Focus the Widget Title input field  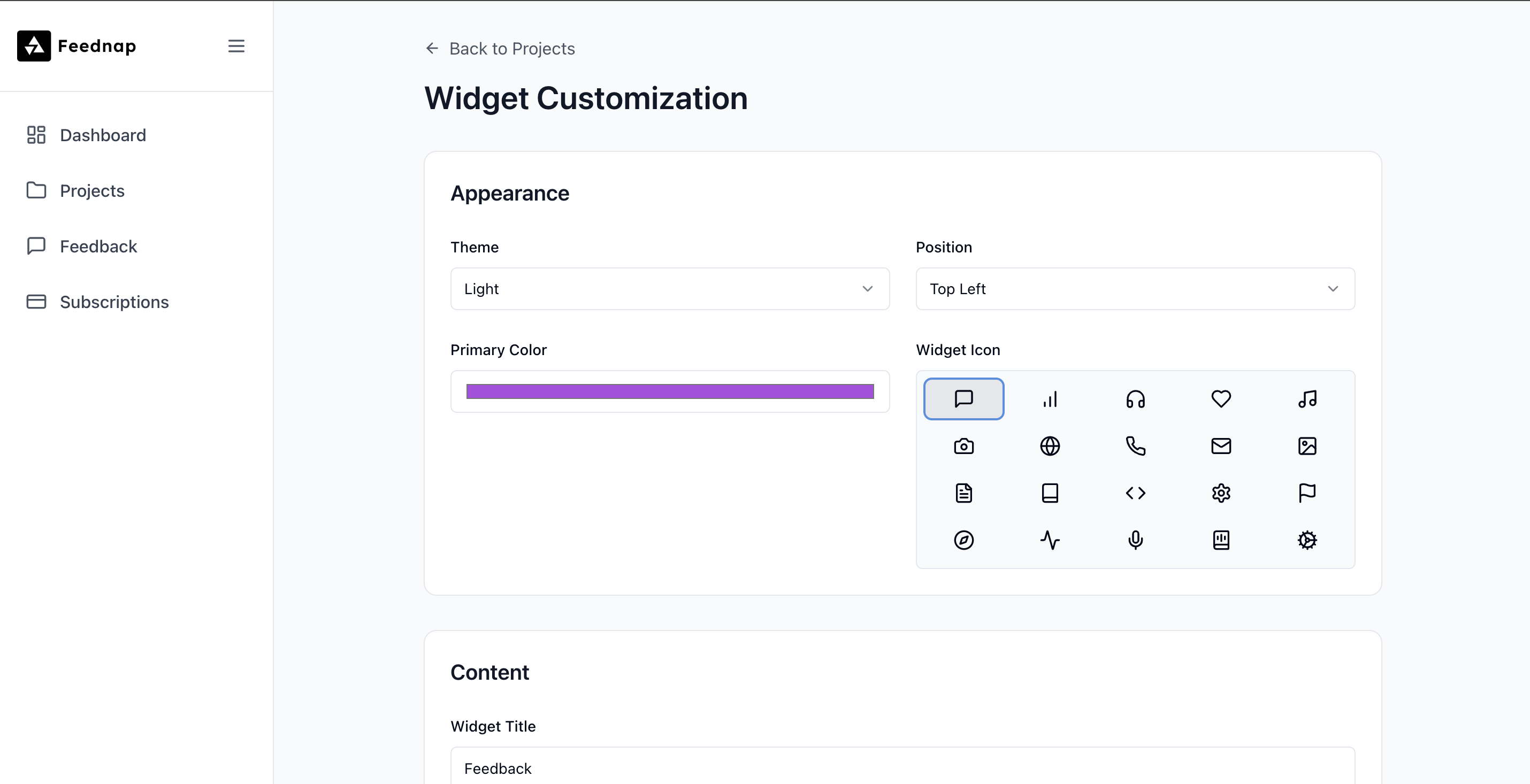click(x=902, y=768)
